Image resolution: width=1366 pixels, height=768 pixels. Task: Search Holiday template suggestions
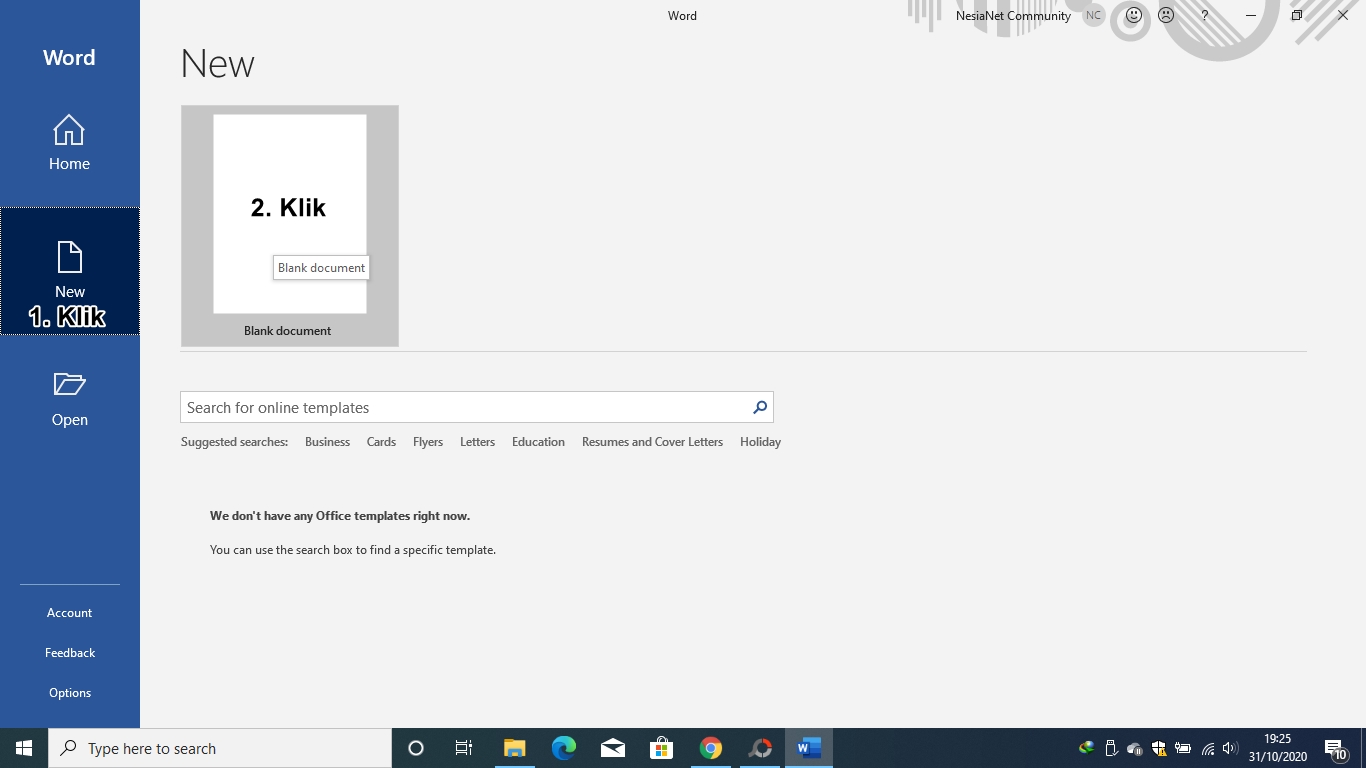coord(760,442)
